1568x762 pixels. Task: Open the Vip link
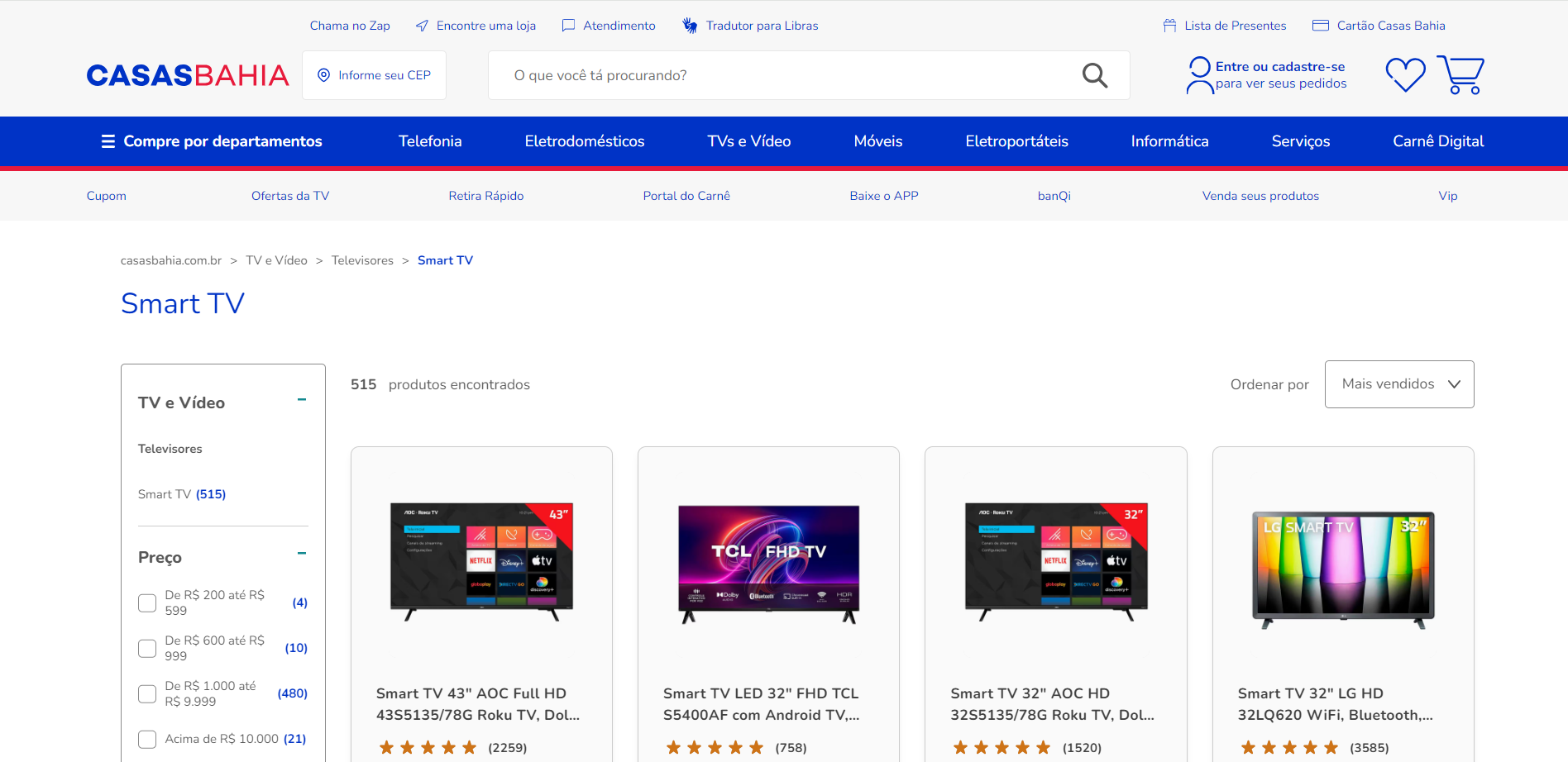[x=1448, y=196]
